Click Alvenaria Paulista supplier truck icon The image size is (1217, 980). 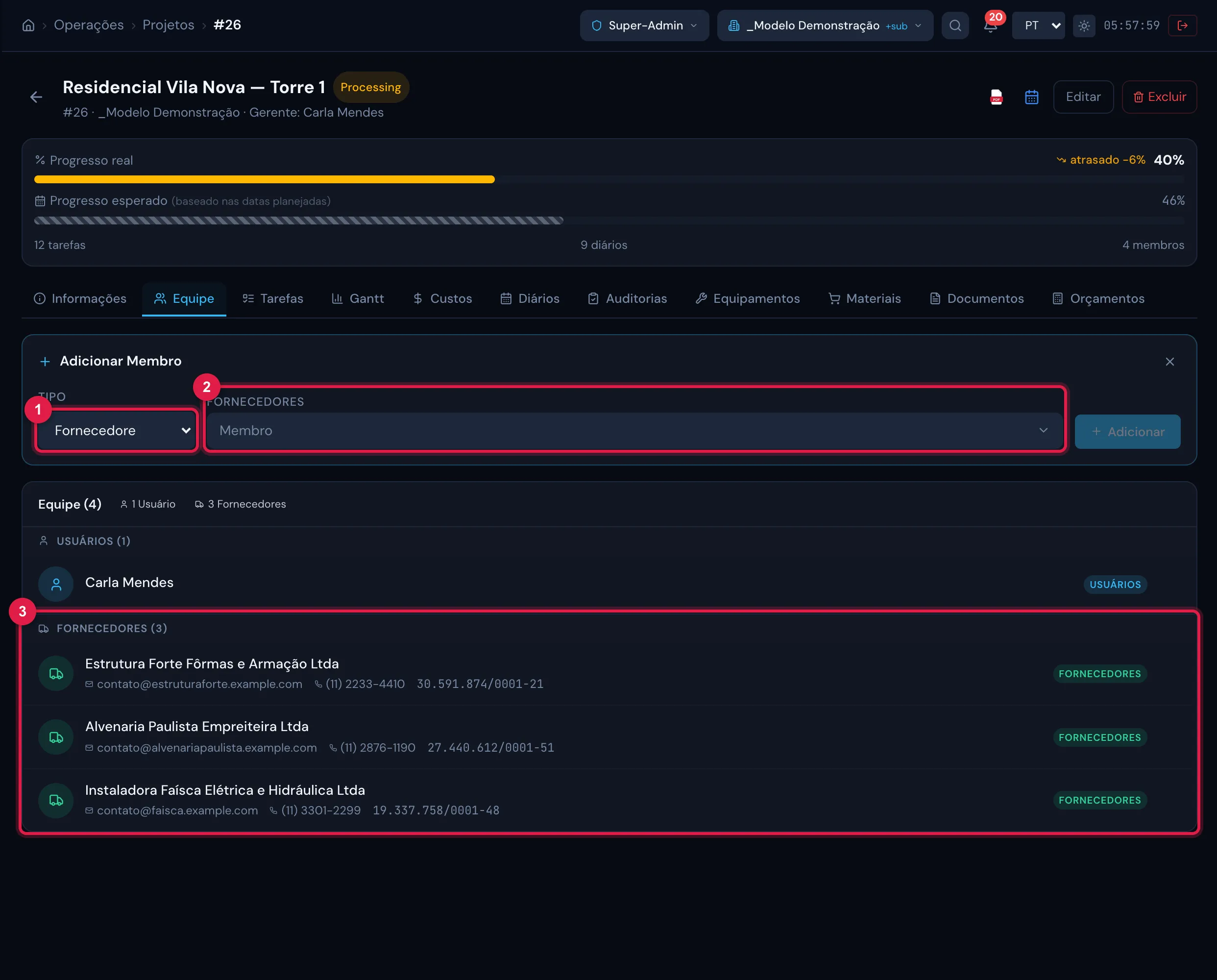pos(56,737)
